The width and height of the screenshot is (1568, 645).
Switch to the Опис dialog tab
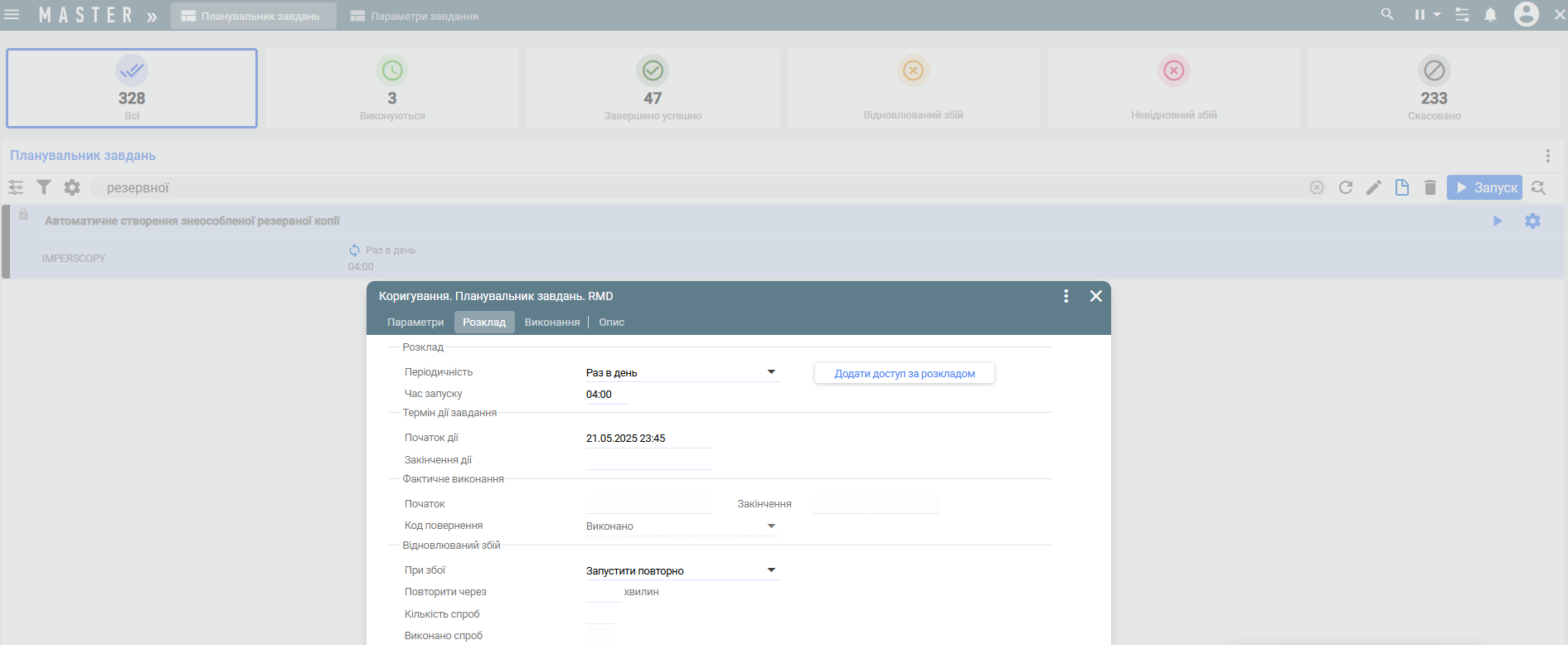612,322
